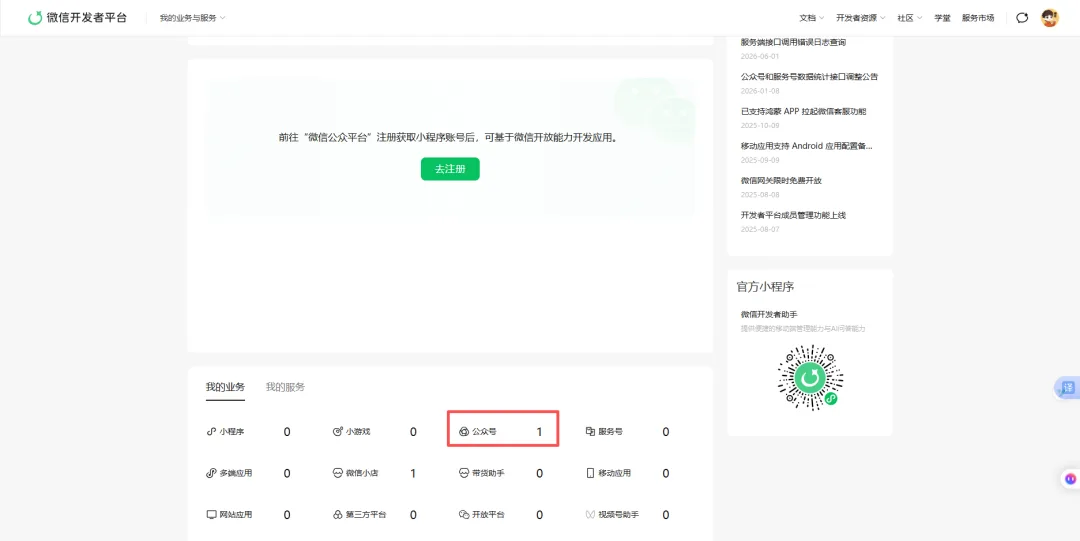
Task: Click the 移动应用 phone icon
Action: point(590,473)
